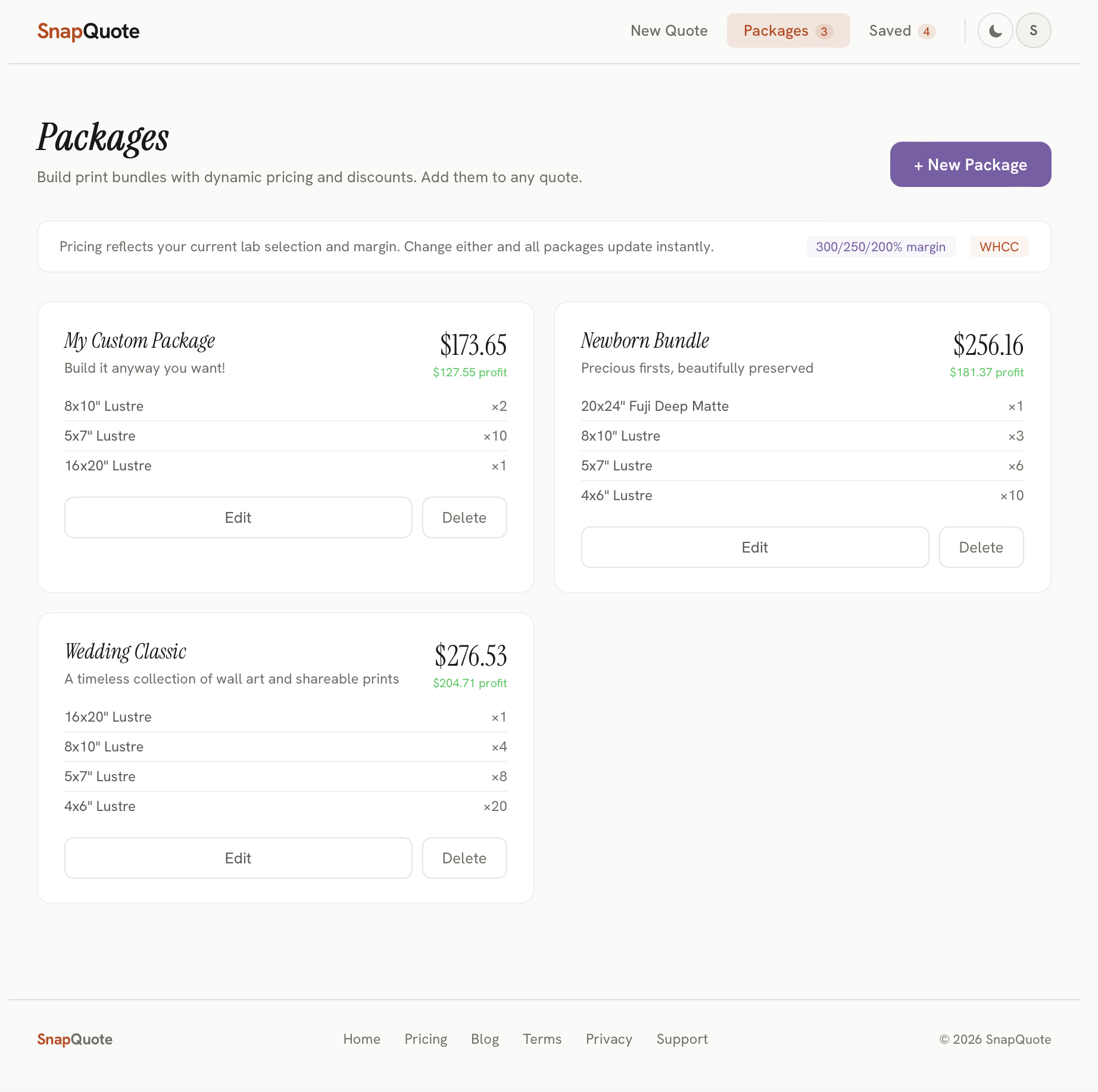This screenshot has width=1098, height=1092.
Task: Visit the Blog footer link
Action: click(x=485, y=1039)
